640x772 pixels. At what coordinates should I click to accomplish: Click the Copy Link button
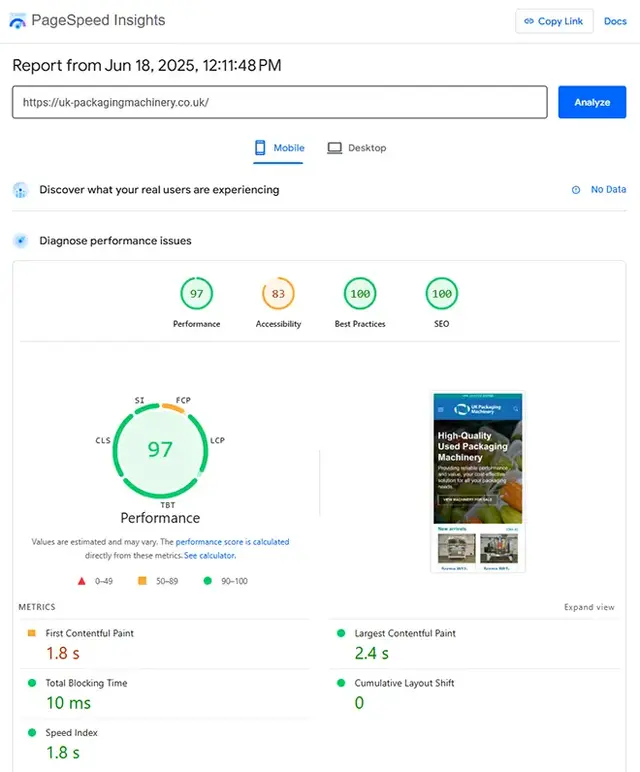click(554, 21)
